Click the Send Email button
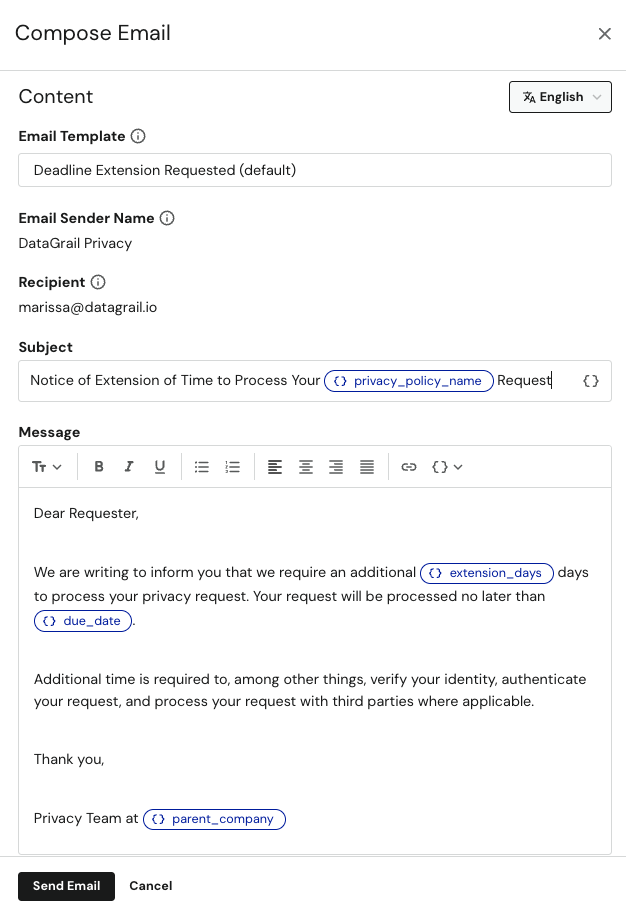The width and height of the screenshot is (626, 904). pyautogui.click(x=66, y=886)
